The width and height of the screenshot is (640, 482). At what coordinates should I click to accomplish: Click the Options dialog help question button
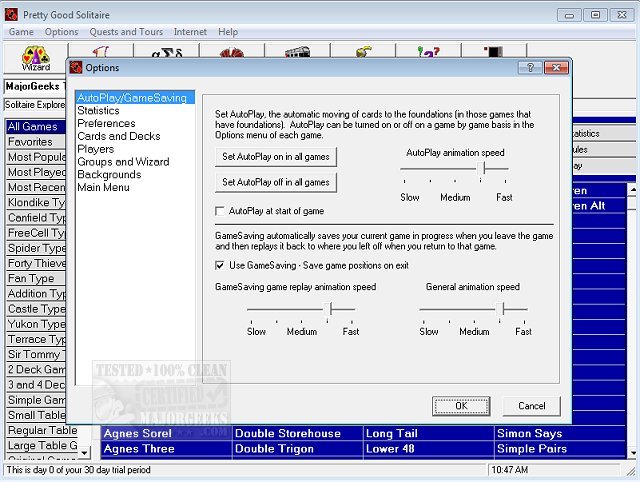[x=530, y=68]
